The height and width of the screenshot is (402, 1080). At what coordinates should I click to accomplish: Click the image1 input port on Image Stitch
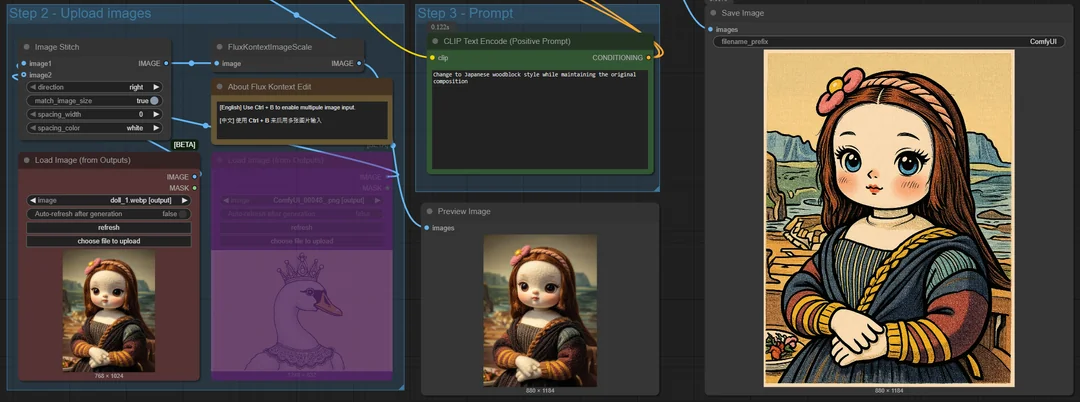[23, 63]
